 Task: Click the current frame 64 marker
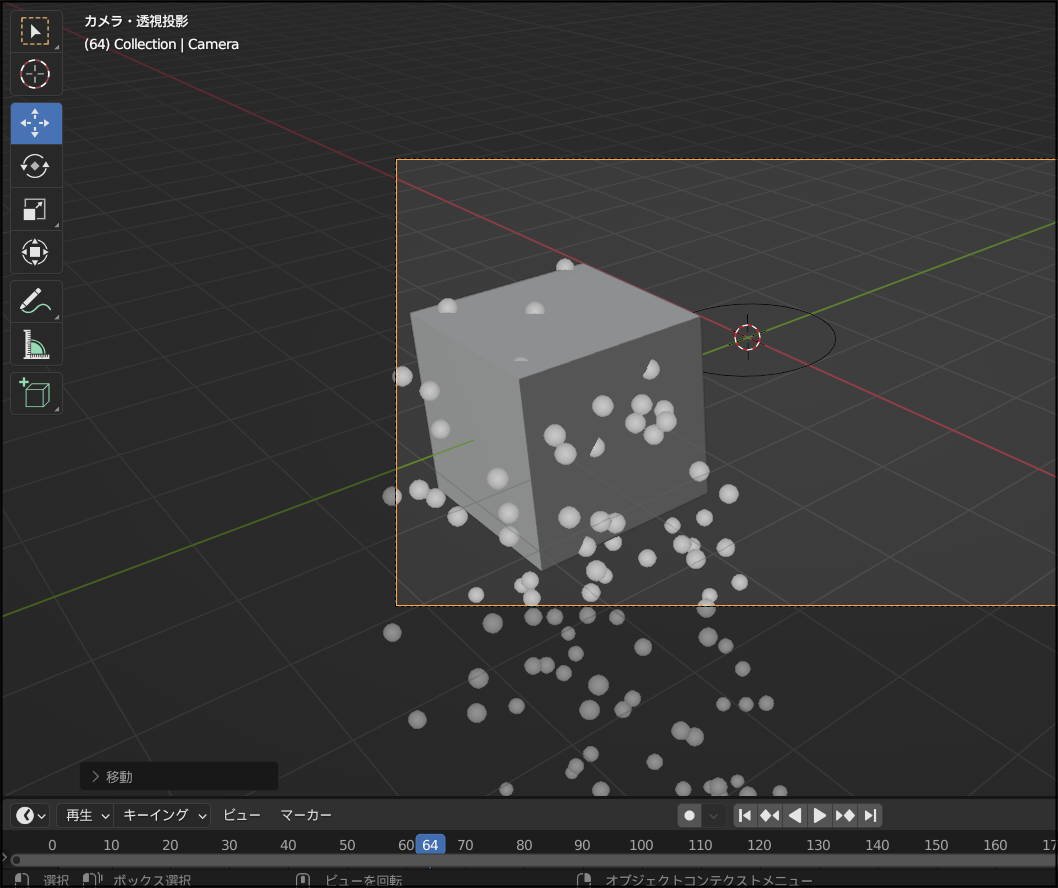tap(430, 845)
